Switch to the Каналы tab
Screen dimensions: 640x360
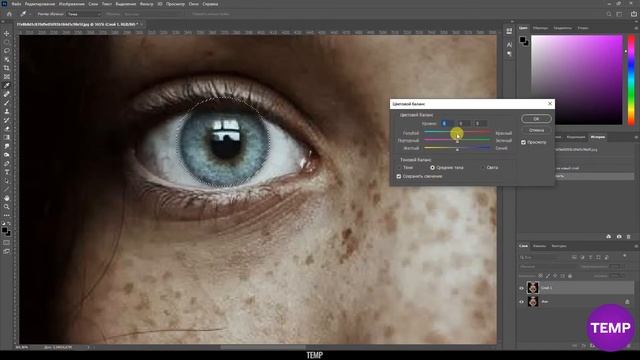(x=539, y=246)
